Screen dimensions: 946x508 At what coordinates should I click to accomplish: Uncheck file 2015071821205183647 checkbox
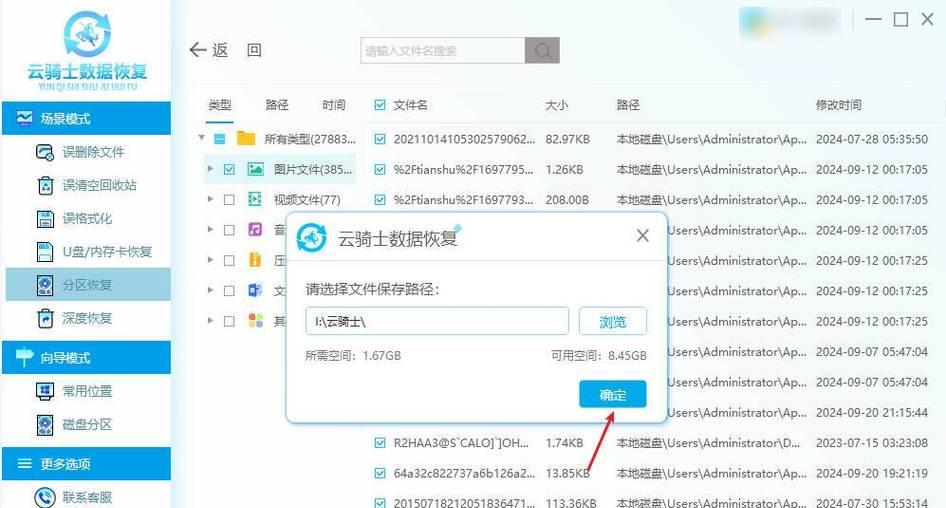(379, 502)
